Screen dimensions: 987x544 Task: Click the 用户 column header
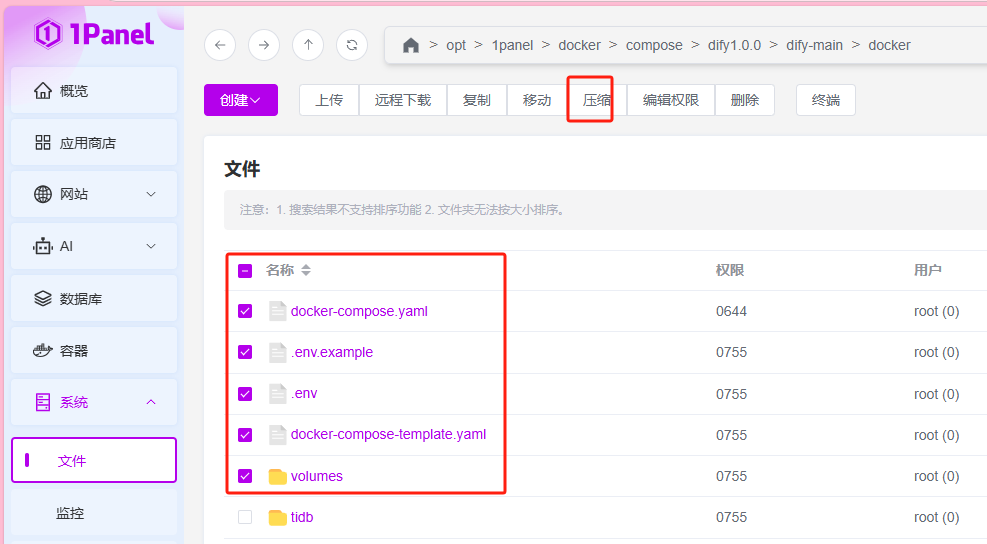928,270
